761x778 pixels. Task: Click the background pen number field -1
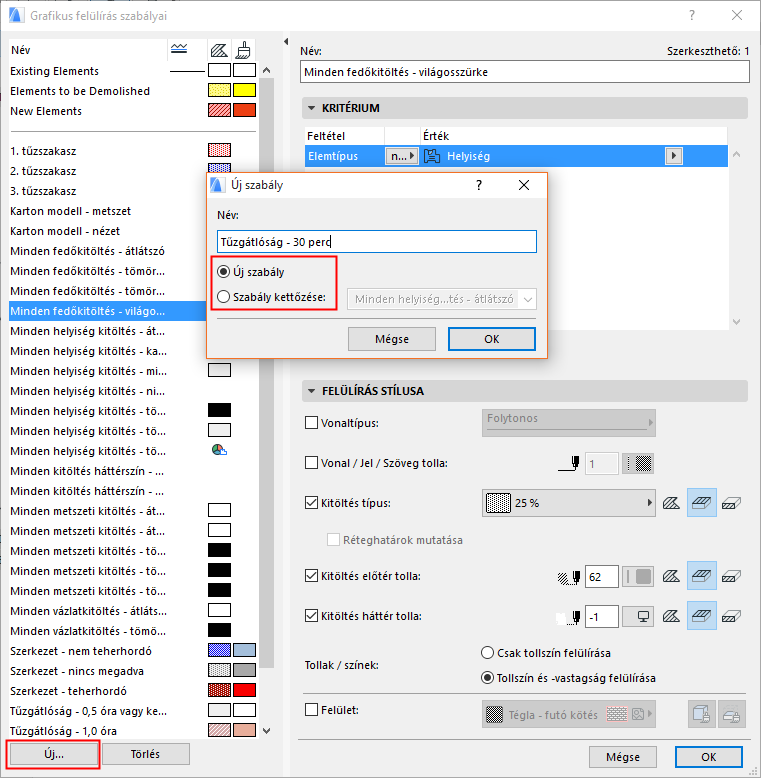(x=601, y=617)
